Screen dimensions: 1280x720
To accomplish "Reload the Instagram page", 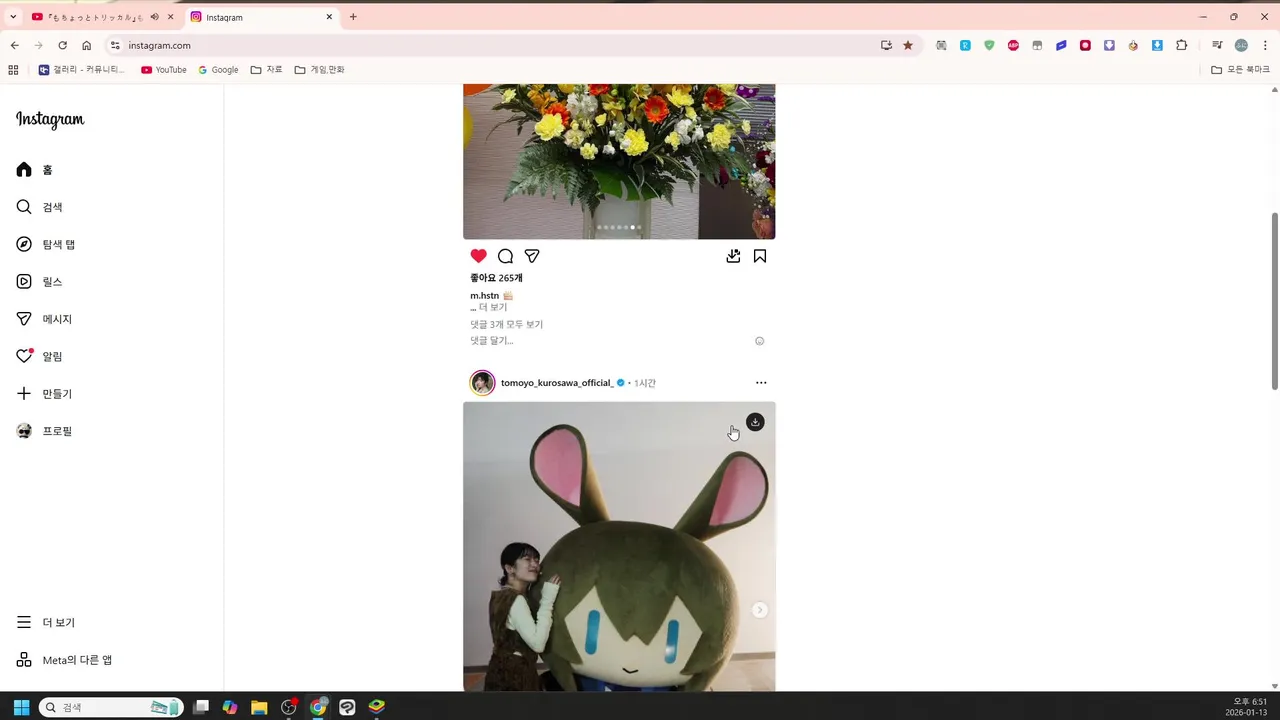I will click(62, 45).
